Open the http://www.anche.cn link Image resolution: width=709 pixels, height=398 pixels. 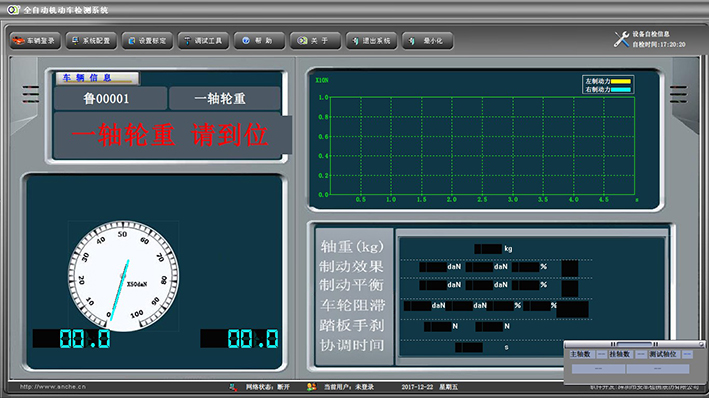[x=53, y=387]
